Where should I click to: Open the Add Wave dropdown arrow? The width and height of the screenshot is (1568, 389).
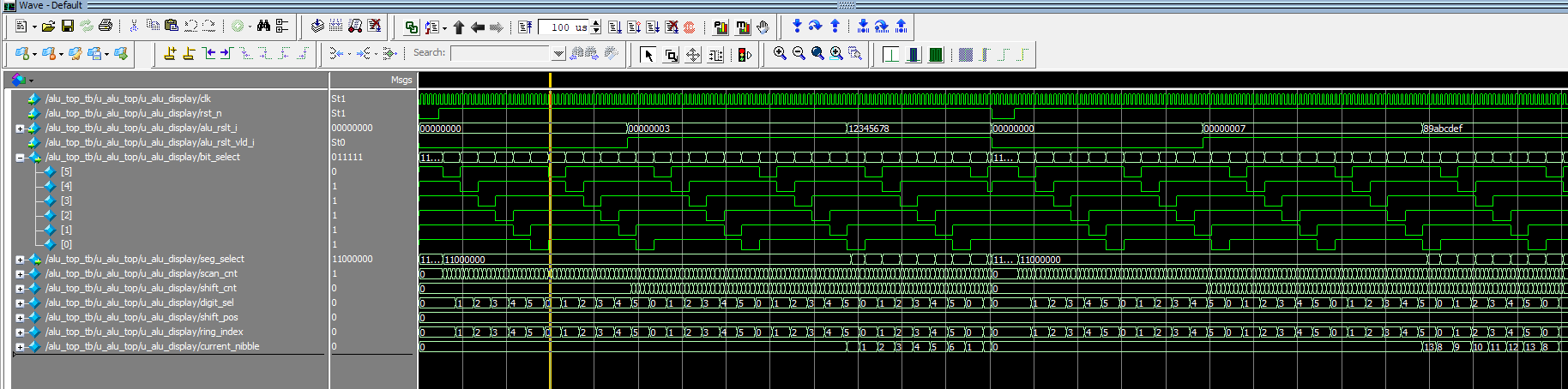[x=34, y=54]
